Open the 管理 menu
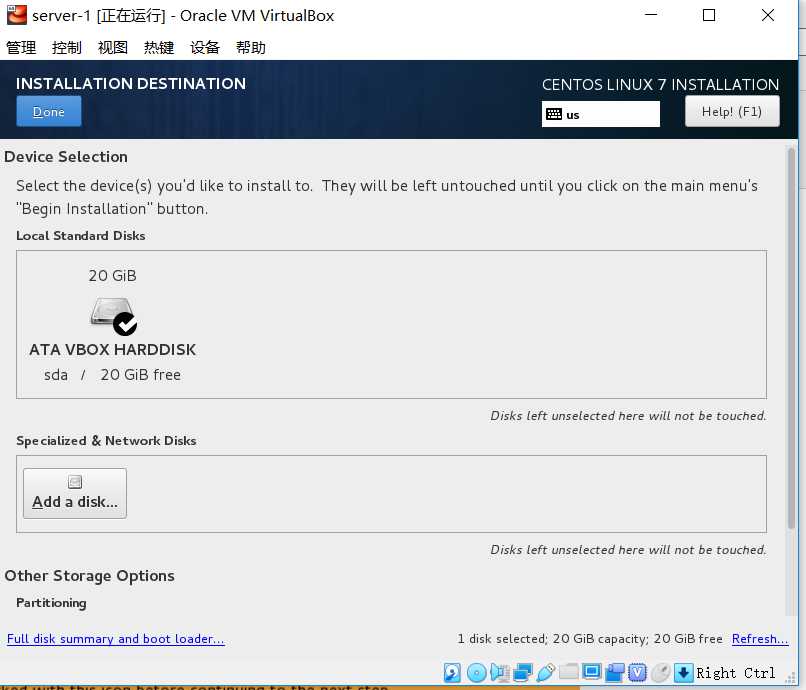The width and height of the screenshot is (806, 690). click(x=21, y=48)
